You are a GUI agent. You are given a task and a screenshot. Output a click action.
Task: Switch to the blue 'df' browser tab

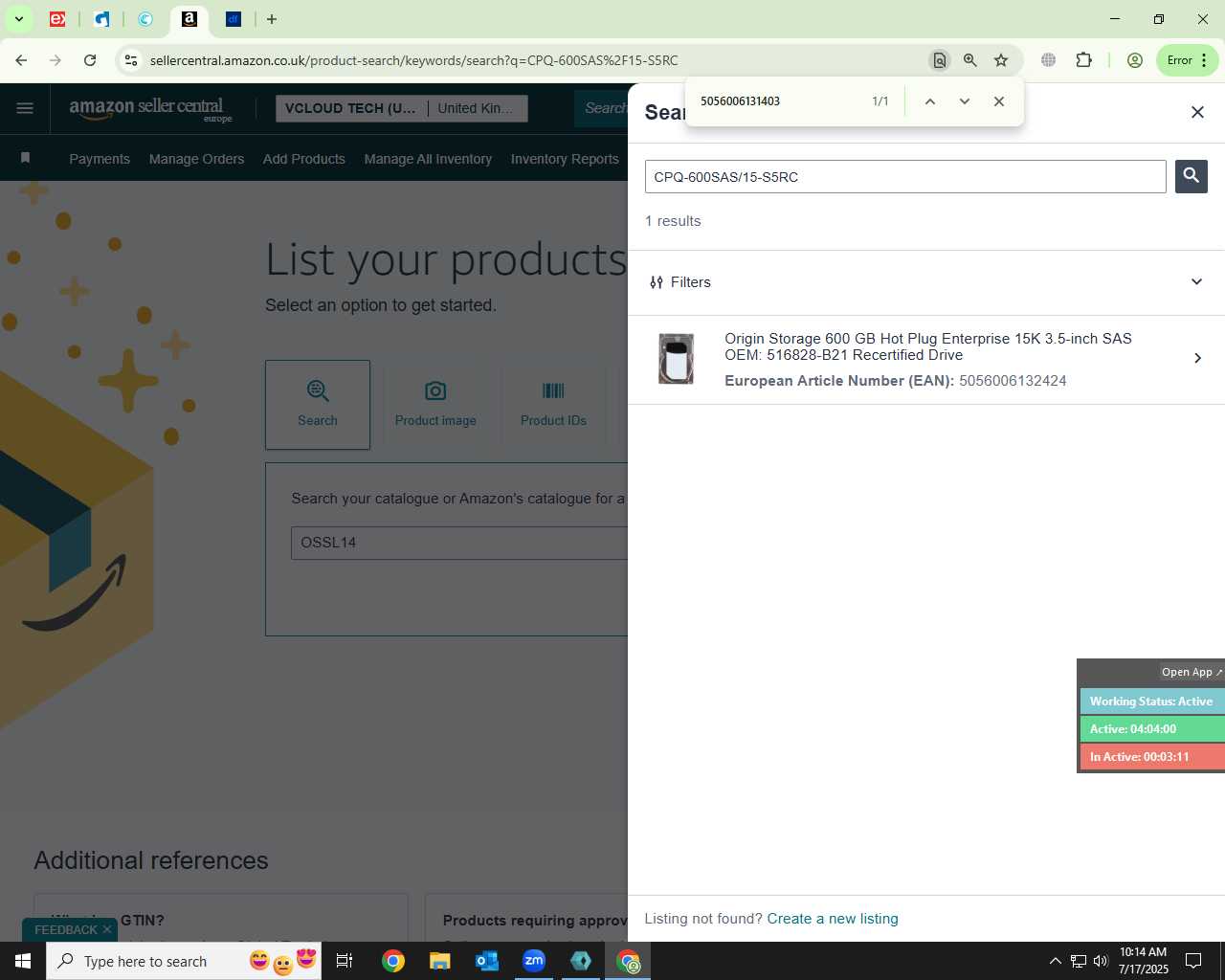(234, 19)
